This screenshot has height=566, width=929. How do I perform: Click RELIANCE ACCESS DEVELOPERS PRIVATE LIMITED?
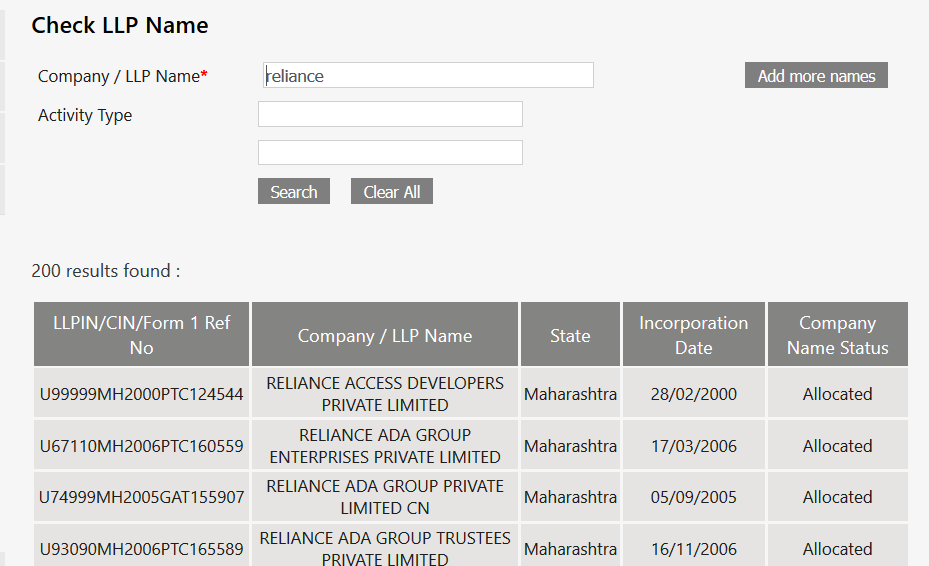(x=385, y=394)
